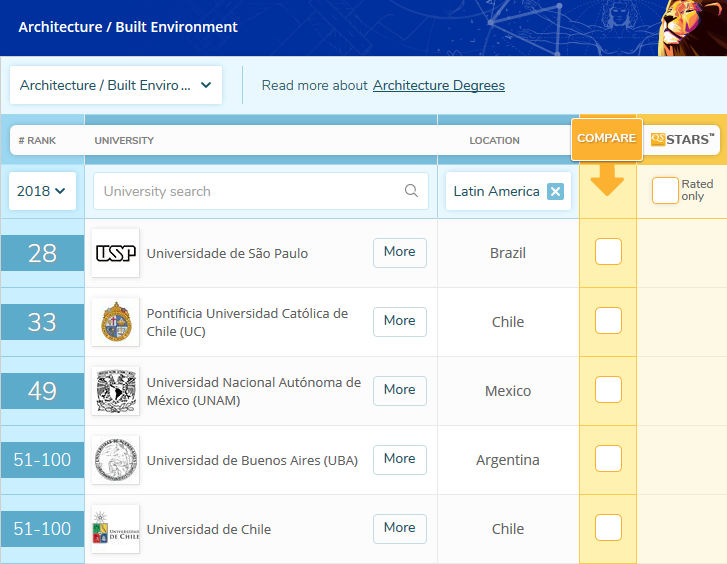Viewport: 727px width, 564px height.
Task: Open Universidade de São Paulo logo
Action: point(115,253)
